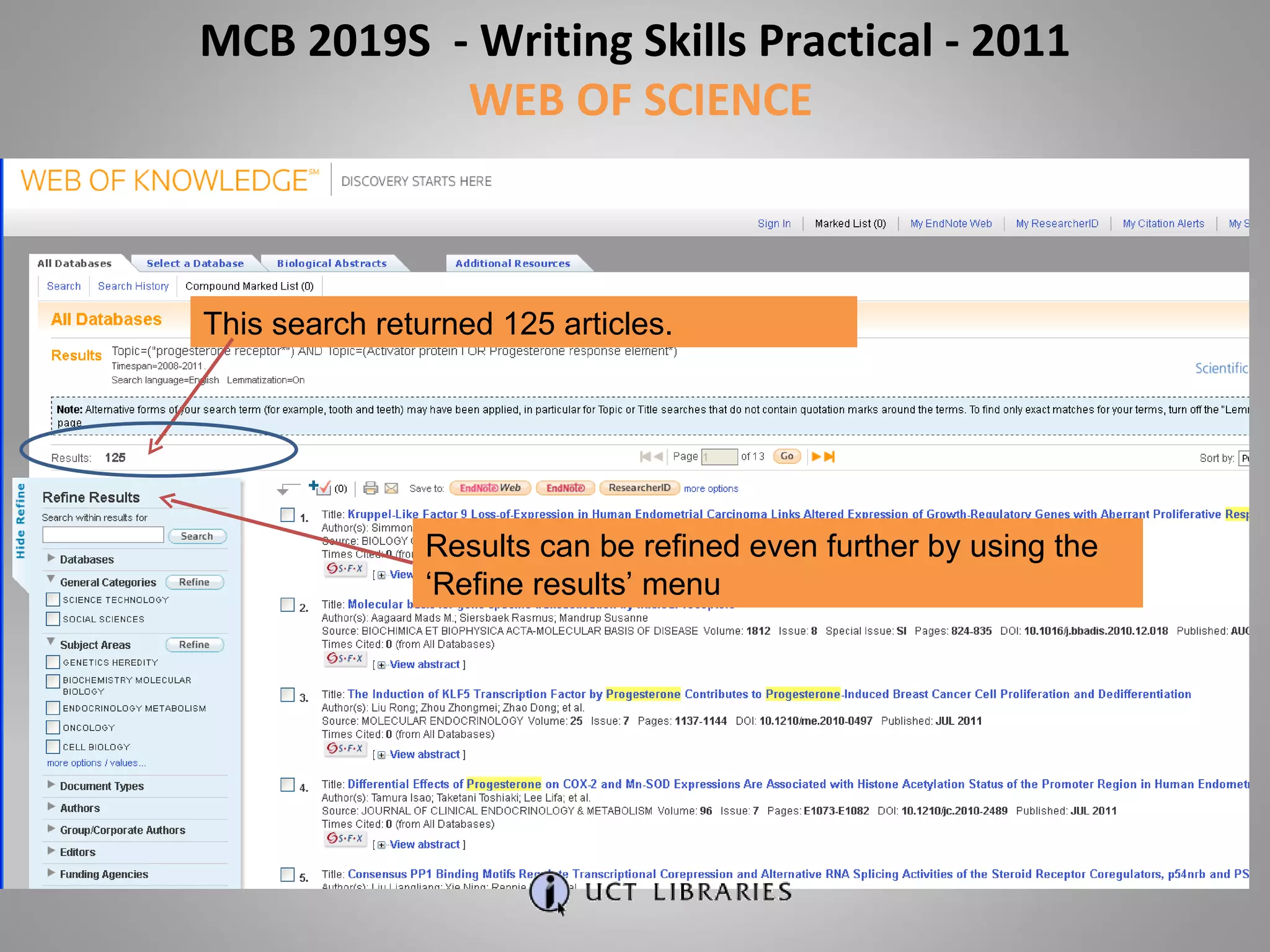Click the add to Marked List icon

[319, 487]
